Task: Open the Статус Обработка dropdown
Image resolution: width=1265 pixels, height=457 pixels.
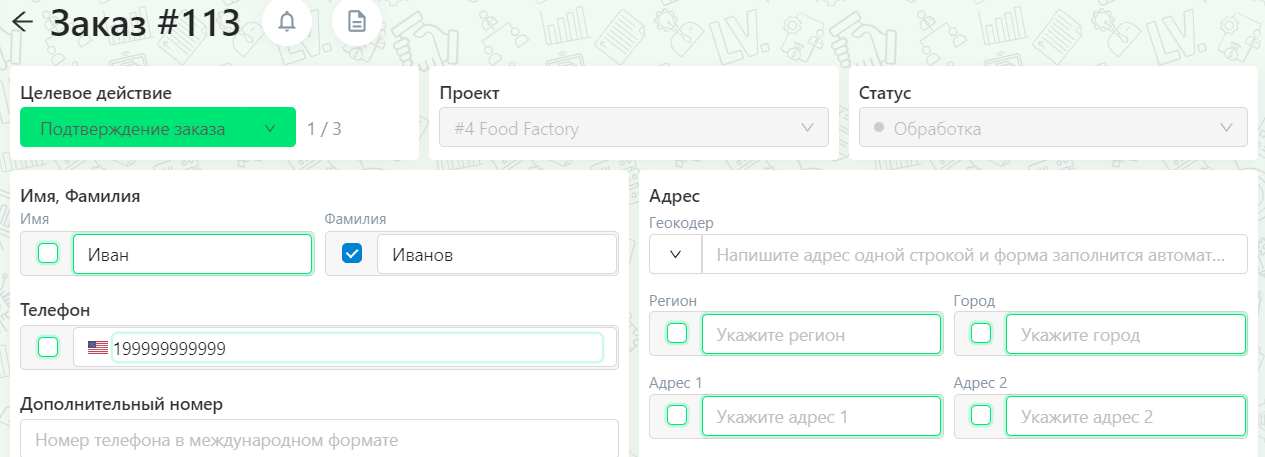Action: (1053, 128)
